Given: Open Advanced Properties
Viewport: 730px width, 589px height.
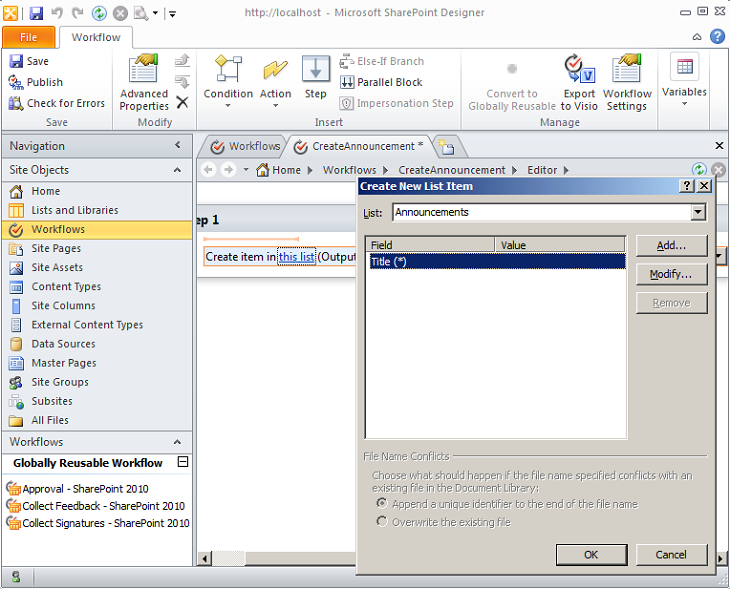Looking at the screenshot, I should pos(144,82).
